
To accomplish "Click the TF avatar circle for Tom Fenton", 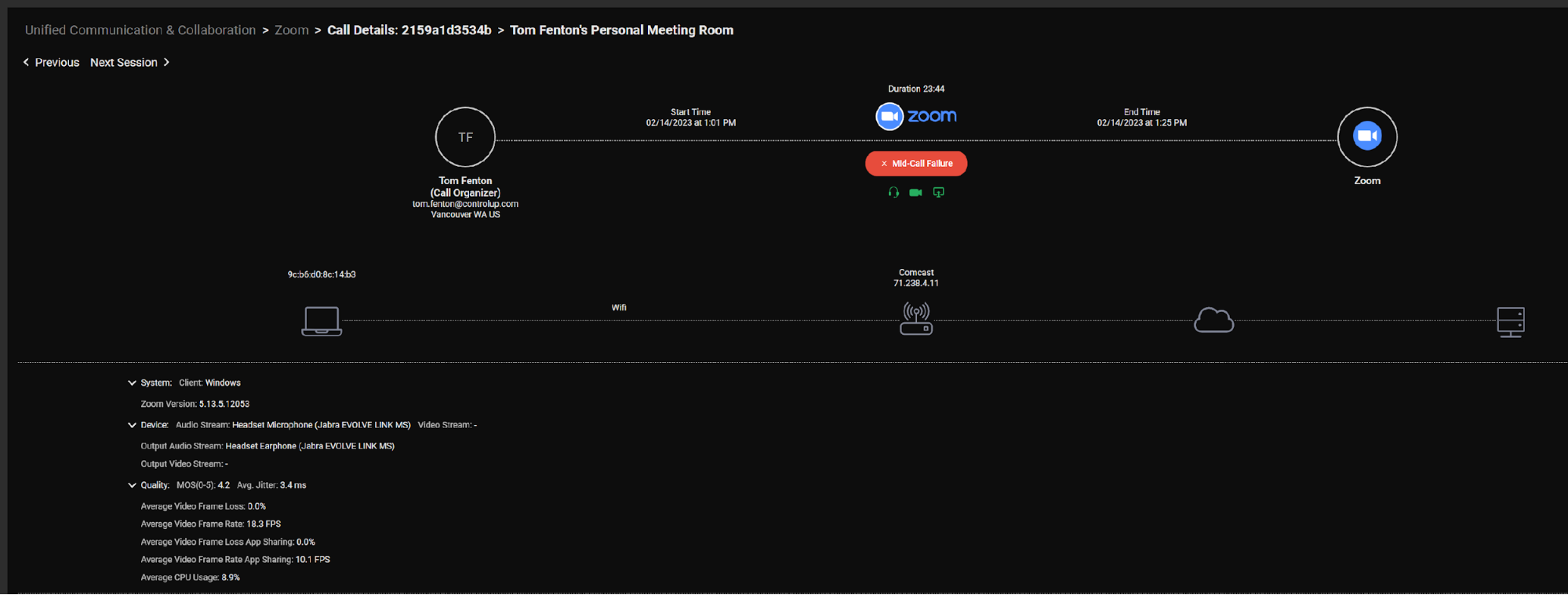I will 465,137.
